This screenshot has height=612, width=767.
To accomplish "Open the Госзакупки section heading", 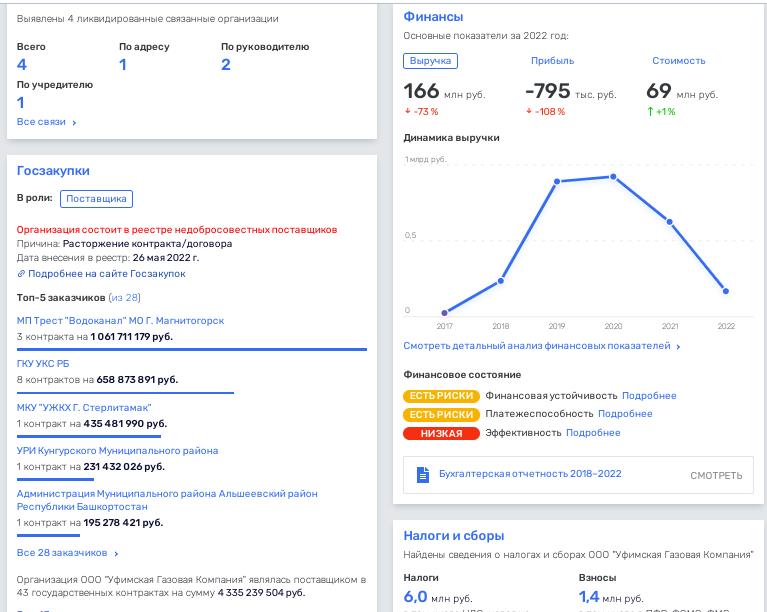I will [53, 171].
